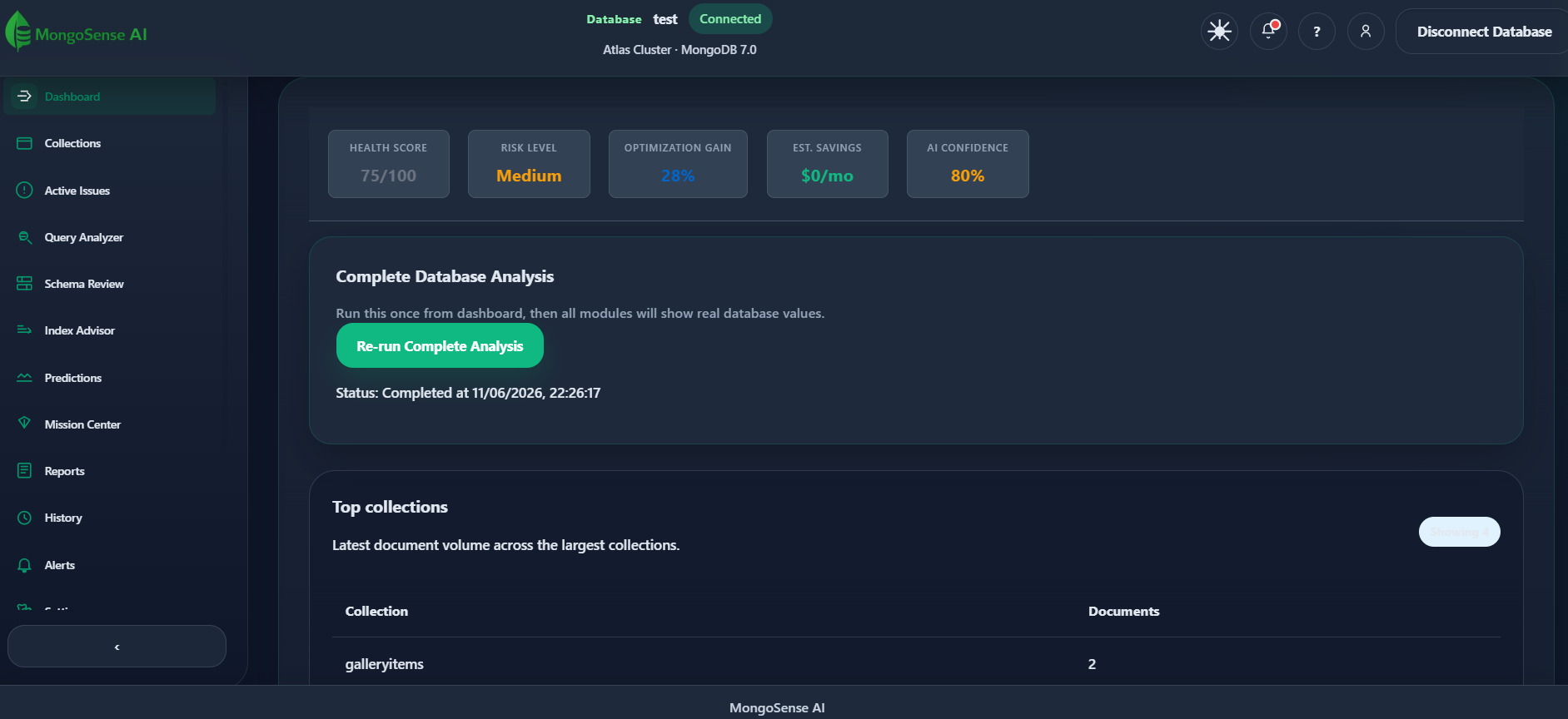Open help with the question mark icon
The width and height of the screenshot is (1568, 719).
(1317, 32)
